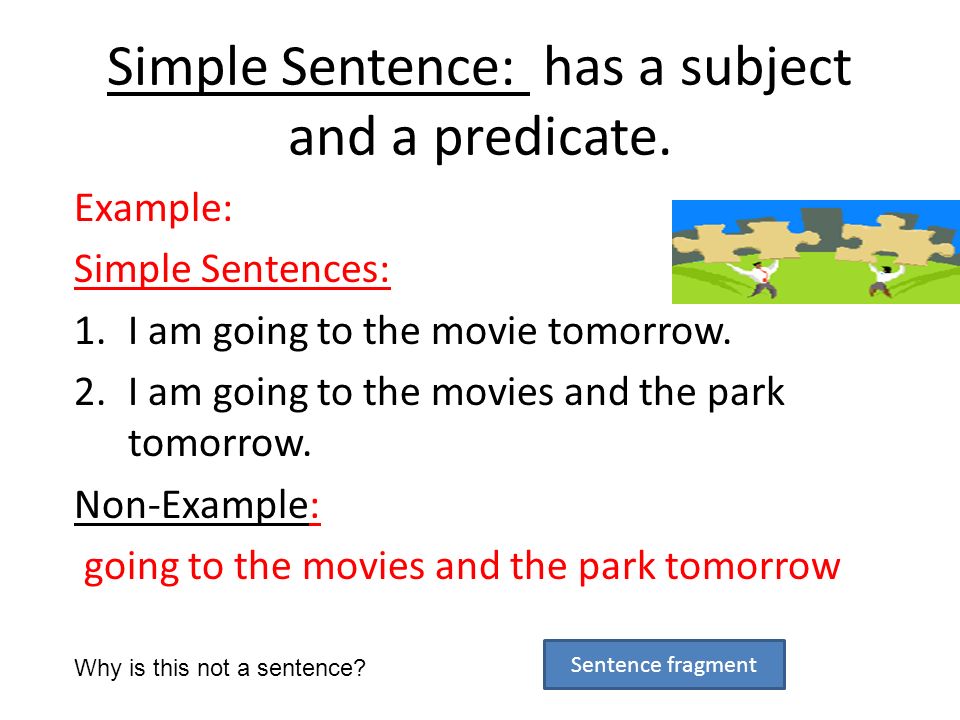This screenshot has height=720, width=960.
Task: Click the underlined 'Simple Sentences:' heading
Action: [x=232, y=269]
